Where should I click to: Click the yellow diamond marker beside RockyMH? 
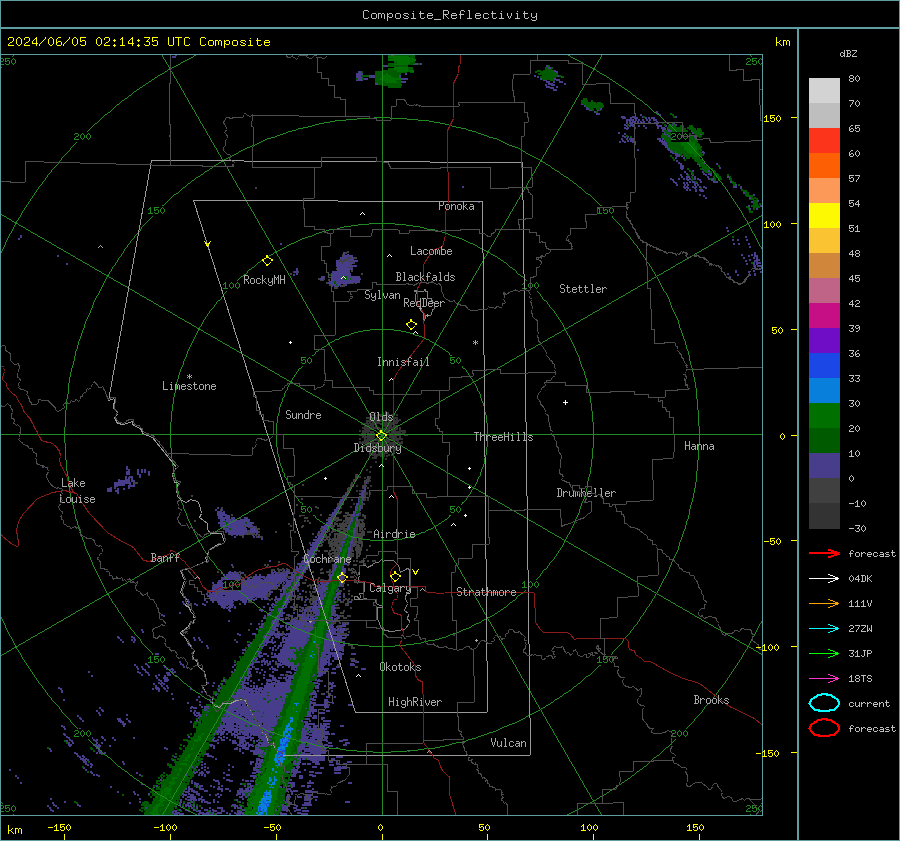tap(267, 261)
